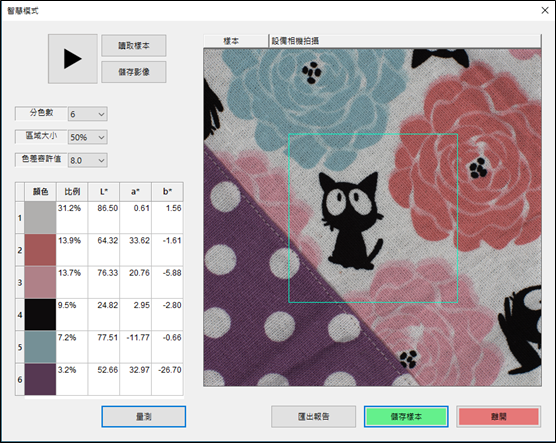Click the 樣本 header cell
Image resolution: width=556 pixels, height=443 pixels.
[x=236, y=41]
